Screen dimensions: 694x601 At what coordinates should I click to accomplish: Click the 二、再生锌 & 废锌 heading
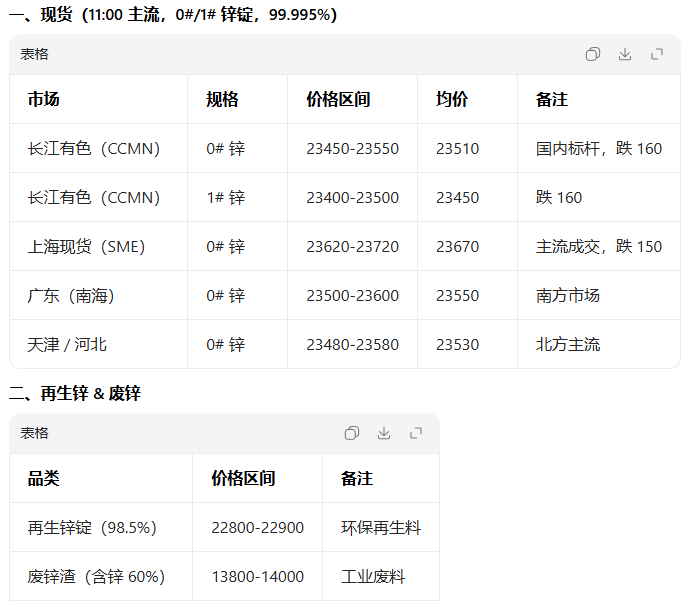[x=75, y=393]
